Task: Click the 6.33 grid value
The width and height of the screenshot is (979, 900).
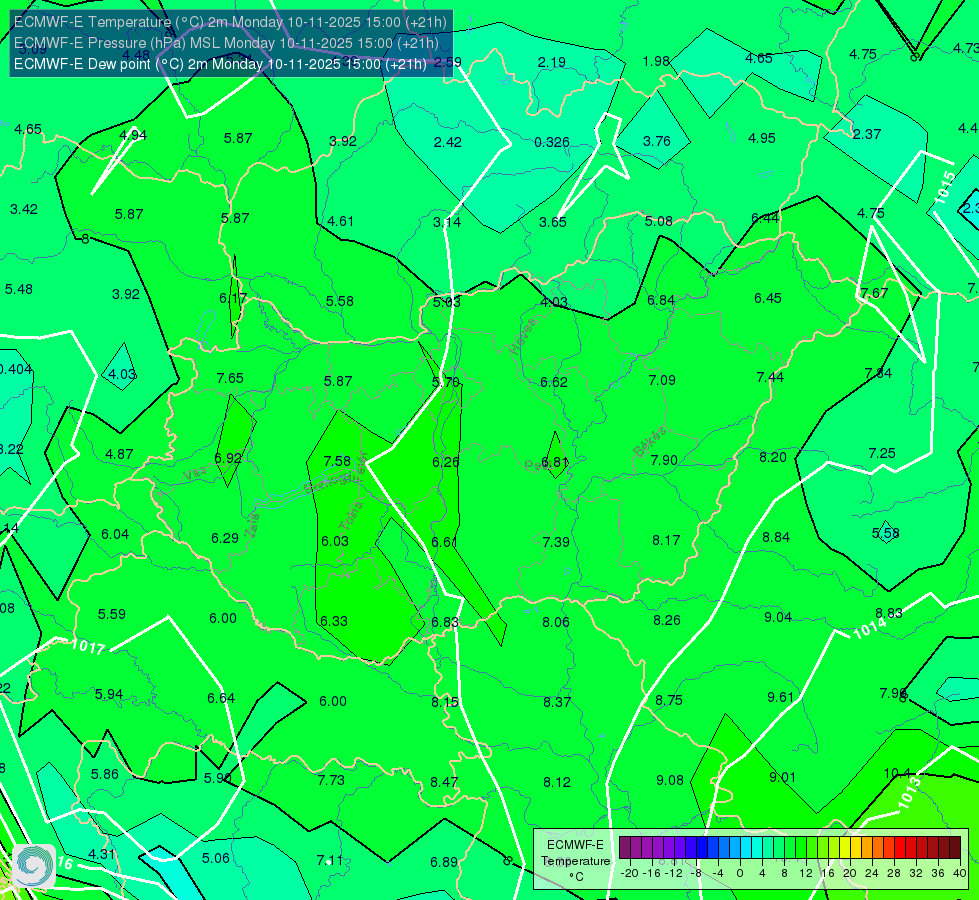Action: 333,621
